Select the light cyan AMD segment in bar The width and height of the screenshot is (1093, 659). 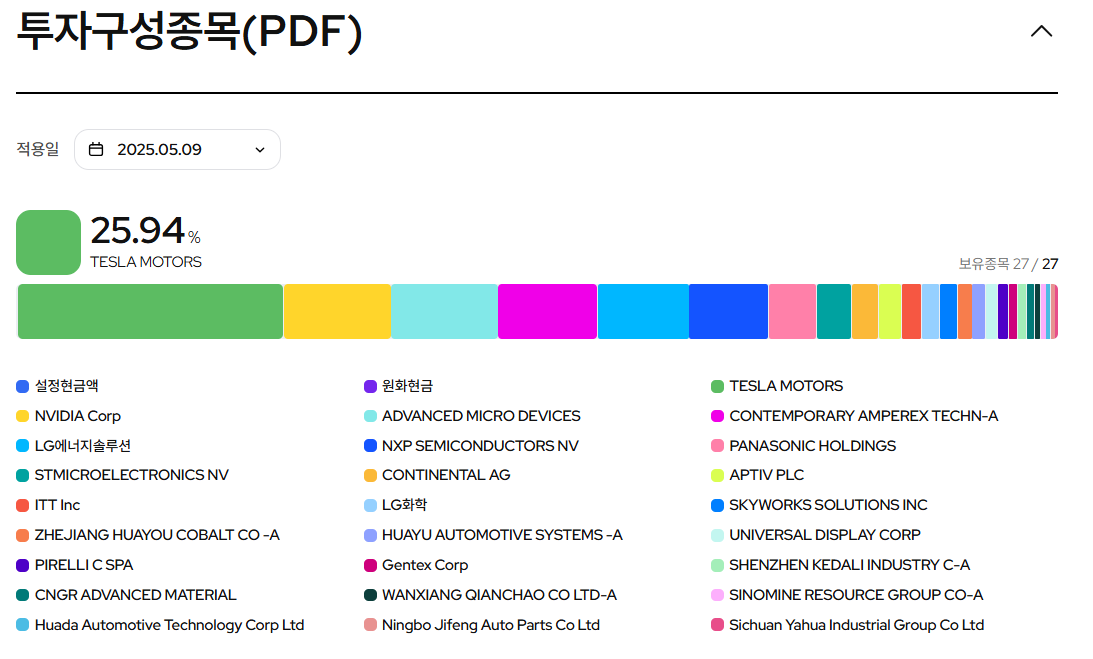[444, 312]
